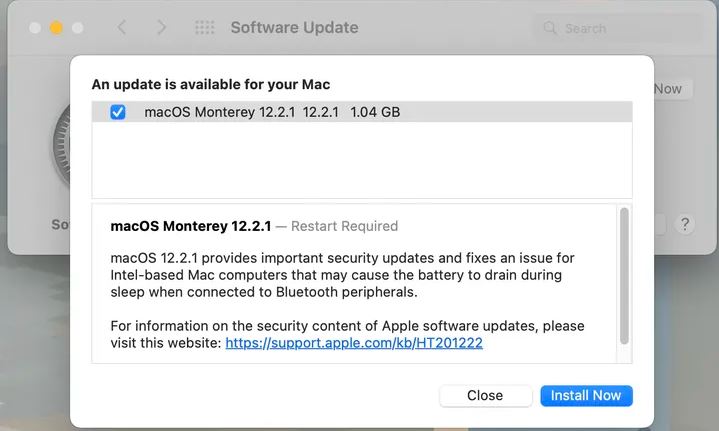Select the macOS Monterey 12.2.1 update name

[x=220, y=113]
